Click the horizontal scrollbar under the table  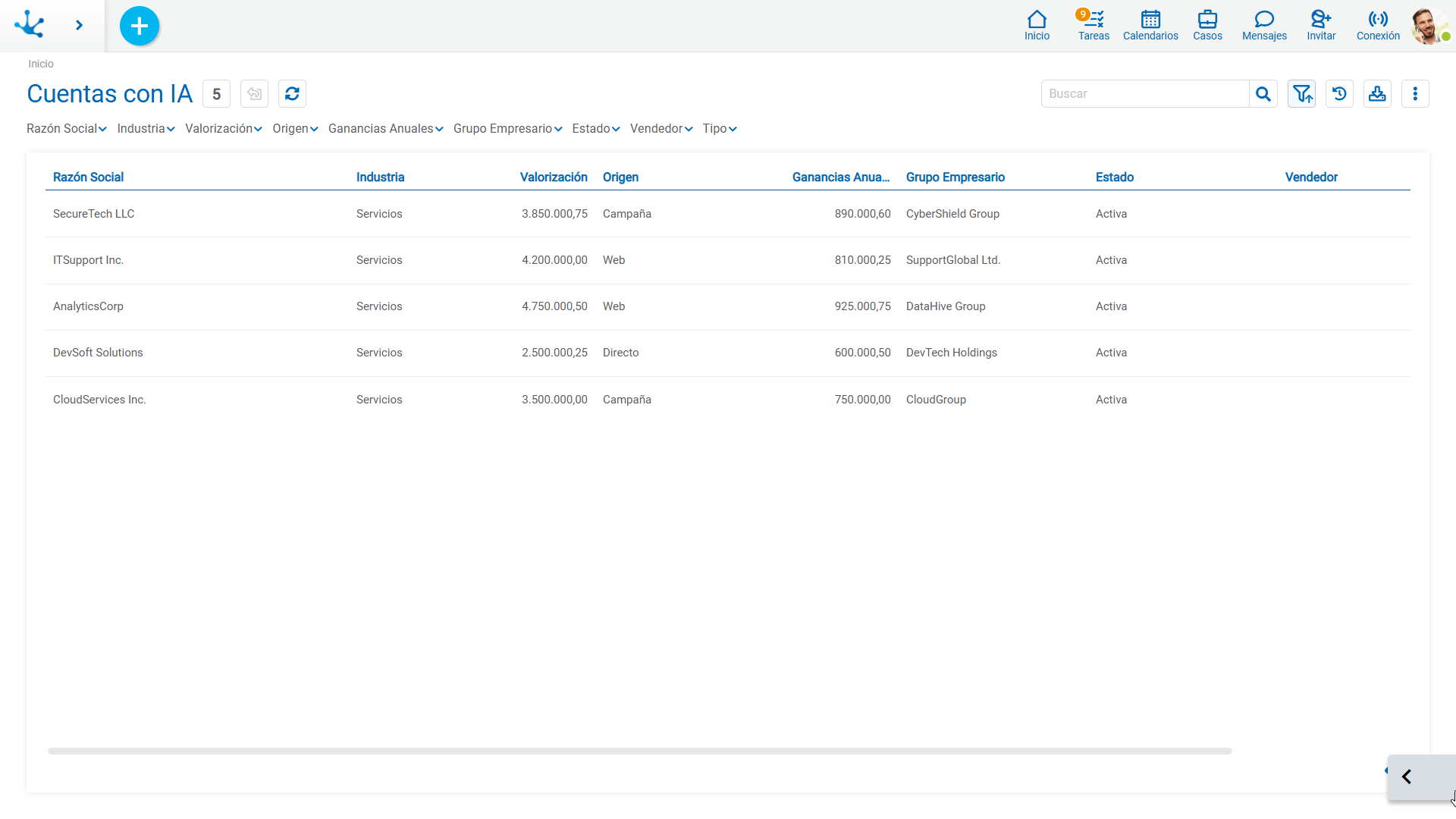[x=639, y=751]
